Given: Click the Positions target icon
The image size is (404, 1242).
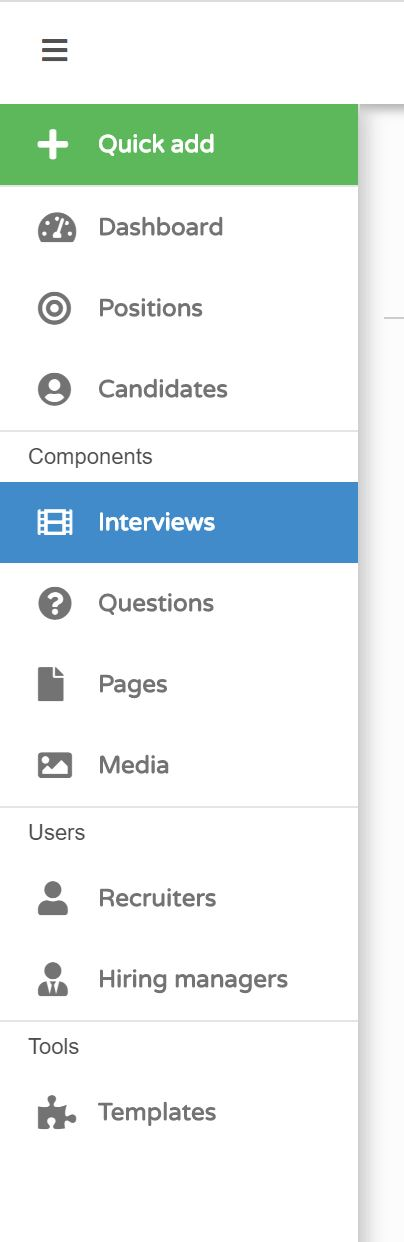Looking at the screenshot, I should (x=54, y=308).
